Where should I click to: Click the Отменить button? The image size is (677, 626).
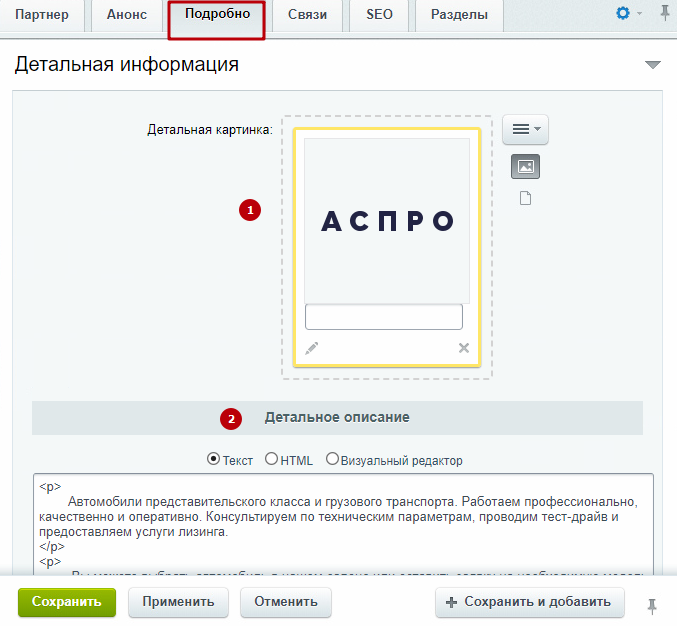point(286,602)
